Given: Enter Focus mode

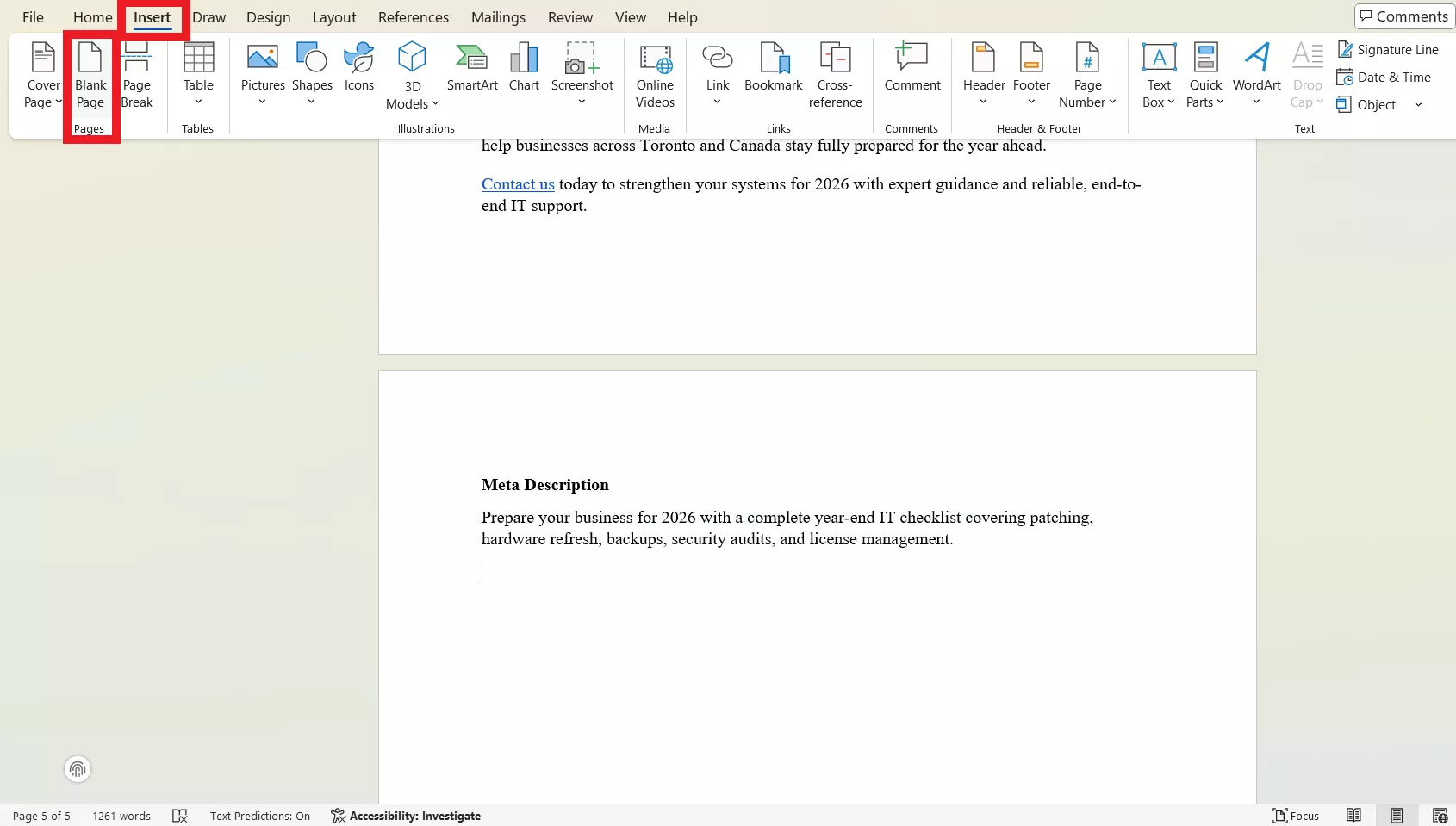Looking at the screenshot, I should [x=1296, y=816].
